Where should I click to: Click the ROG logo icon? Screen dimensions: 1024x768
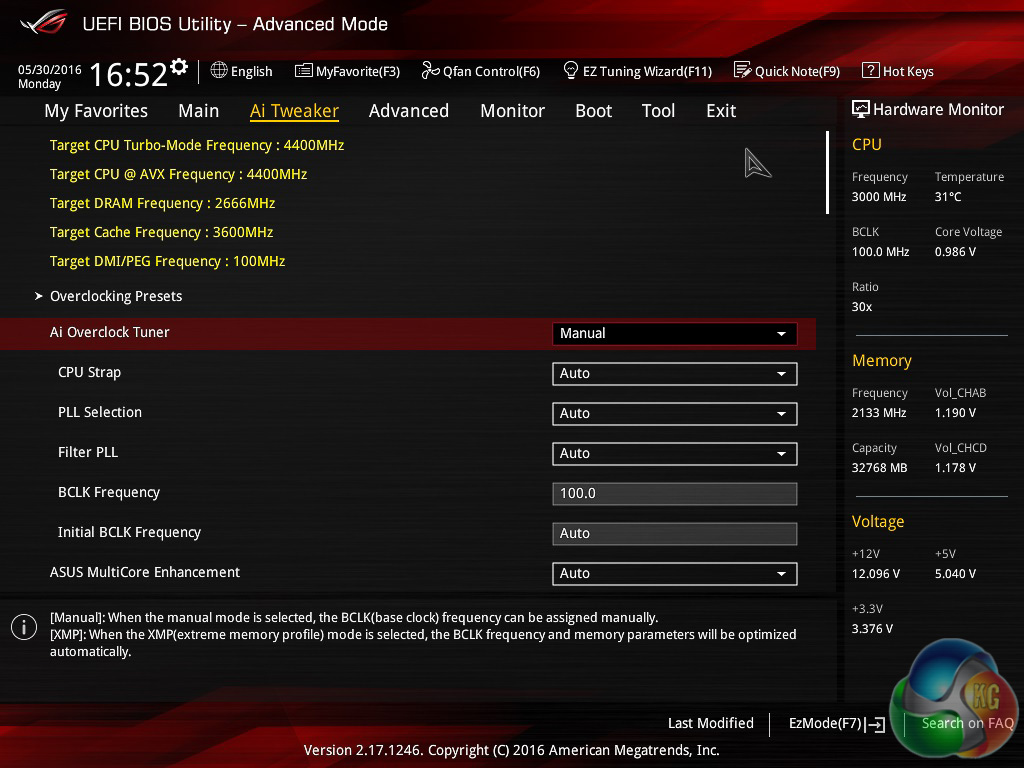pos(43,22)
